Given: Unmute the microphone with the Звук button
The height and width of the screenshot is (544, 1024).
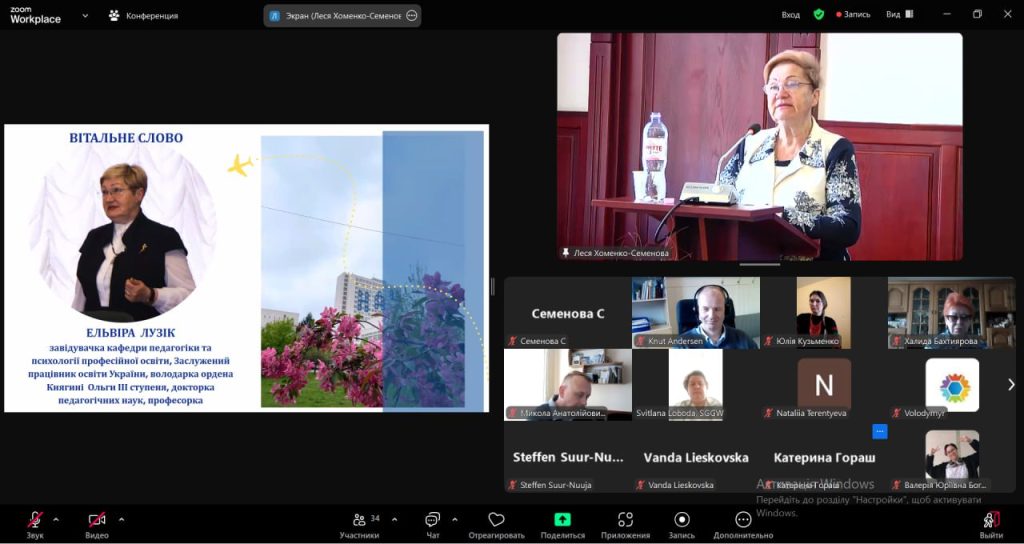Looking at the screenshot, I should [x=35, y=520].
